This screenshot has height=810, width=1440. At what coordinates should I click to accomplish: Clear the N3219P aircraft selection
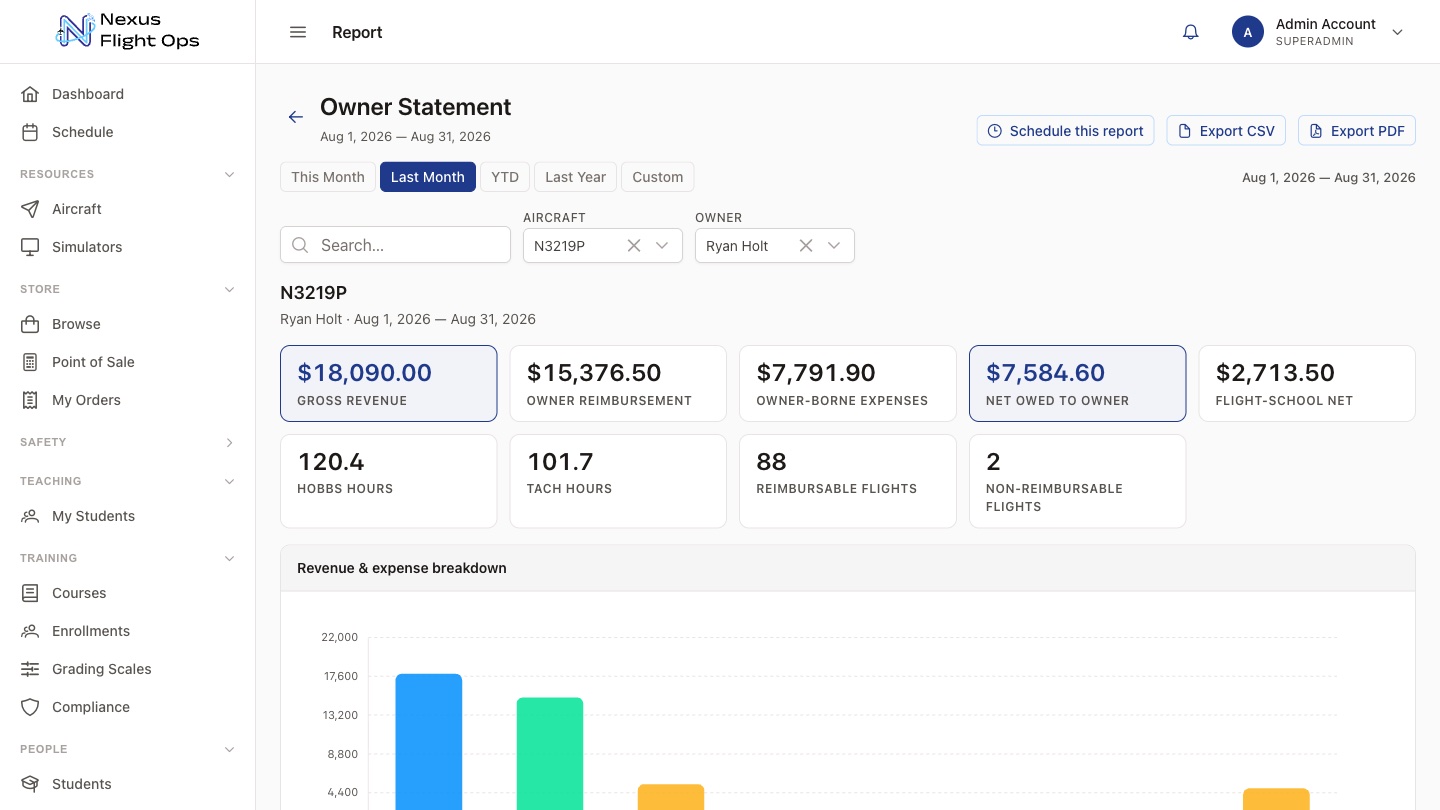click(x=634, y=246)
